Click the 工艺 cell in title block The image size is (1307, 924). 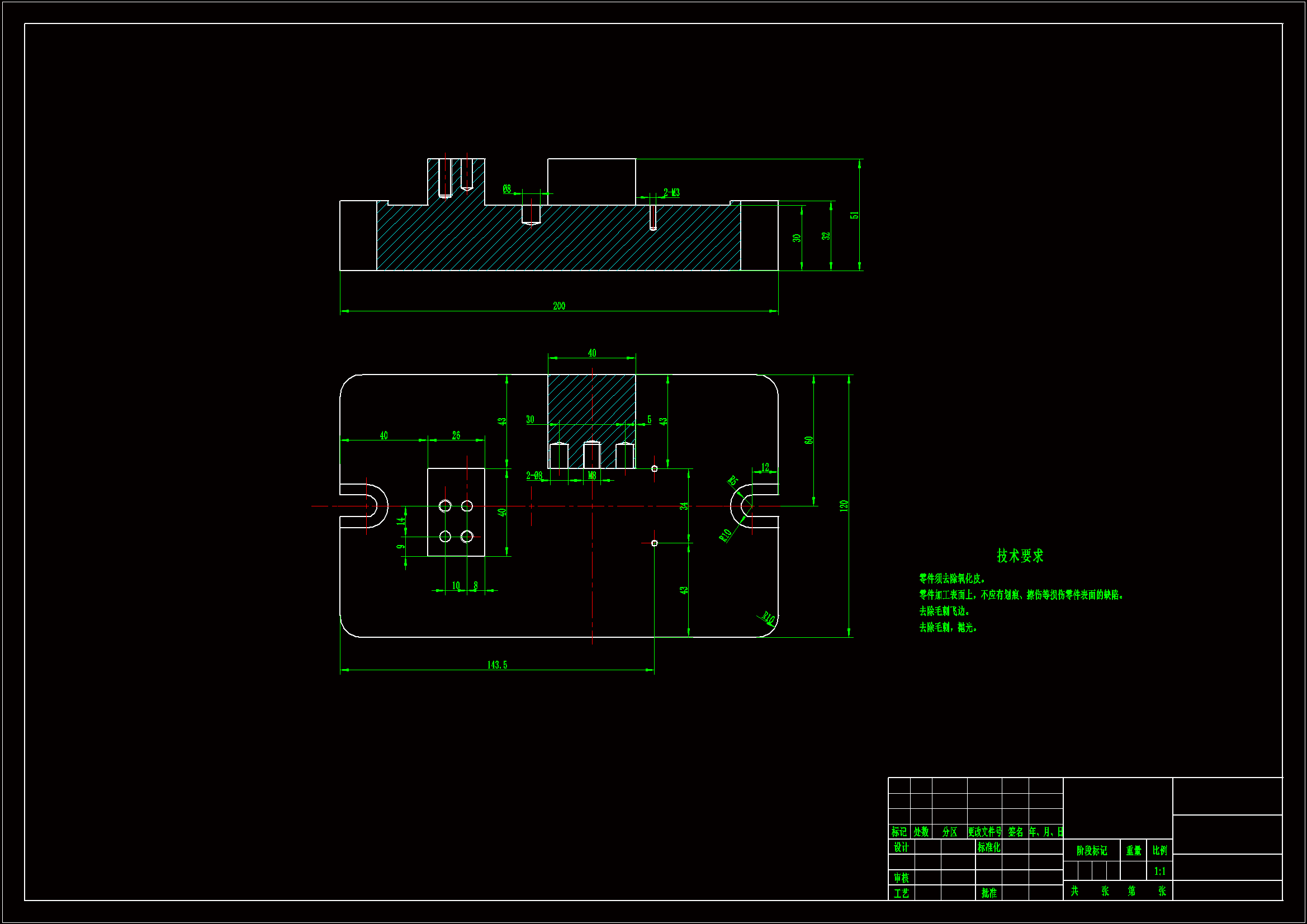[x=901, y=893]
